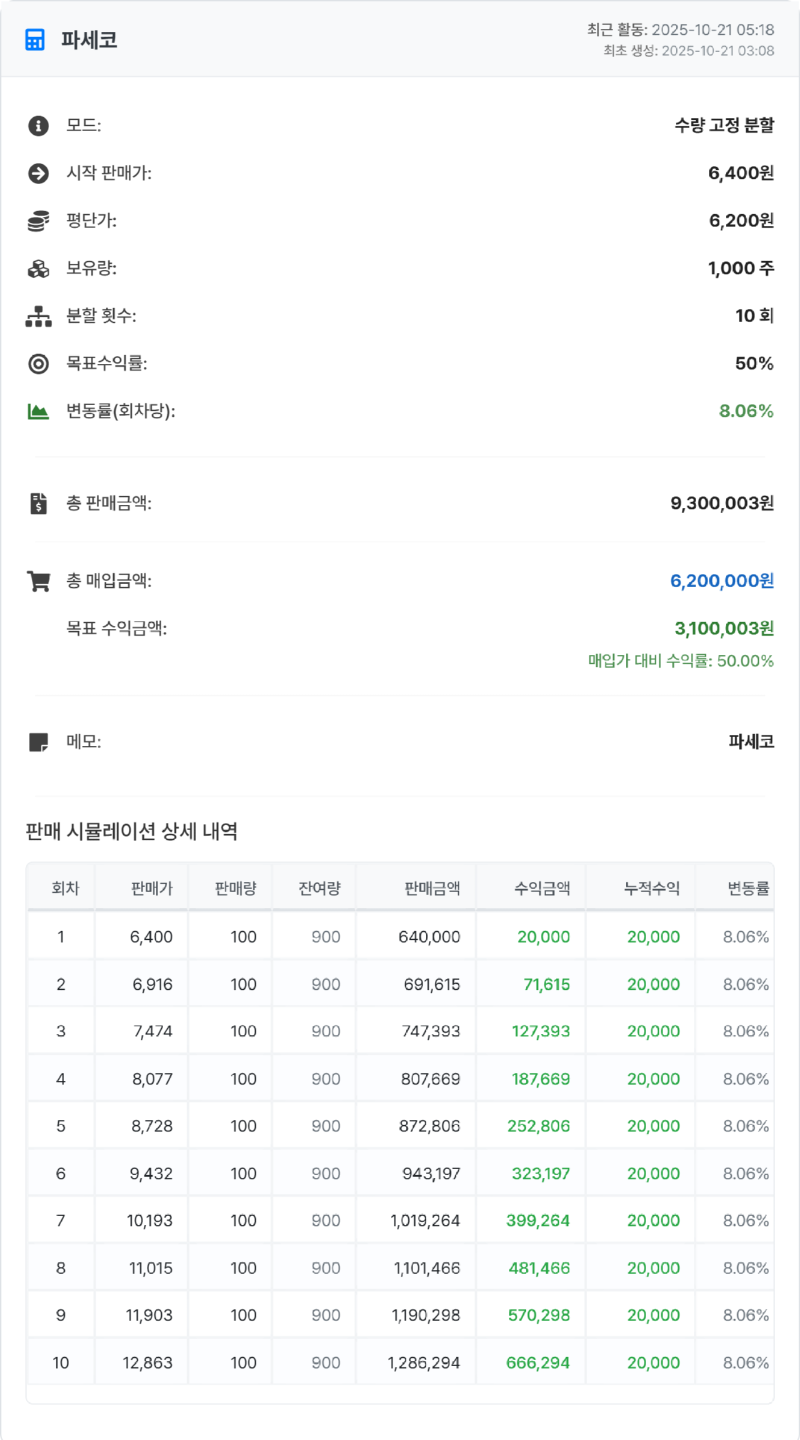The image size is (800, 1440).
Task: Select the arrow icon beside 시작 판매가
Action: 38,174
